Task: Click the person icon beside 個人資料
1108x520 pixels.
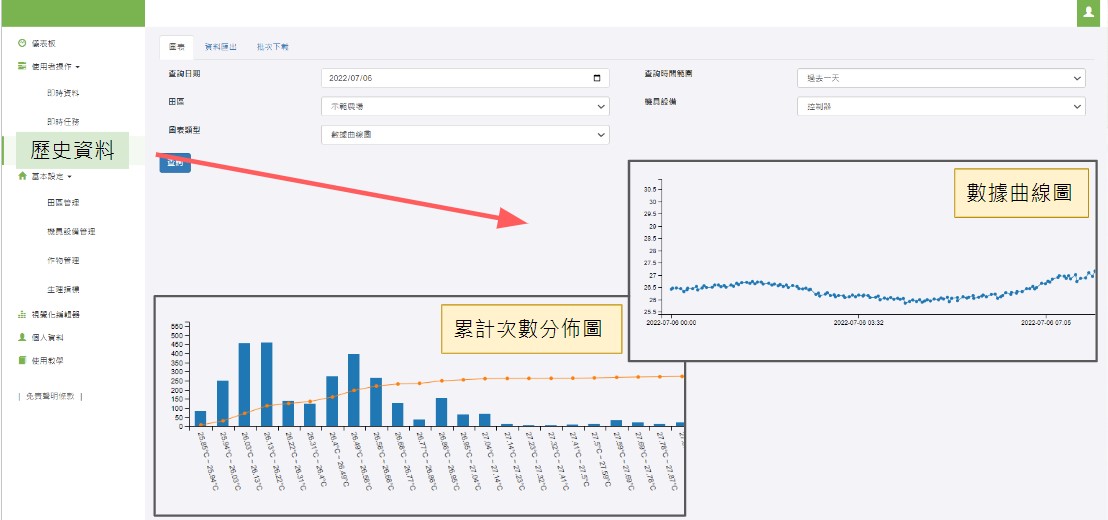Action: (22, 337)
